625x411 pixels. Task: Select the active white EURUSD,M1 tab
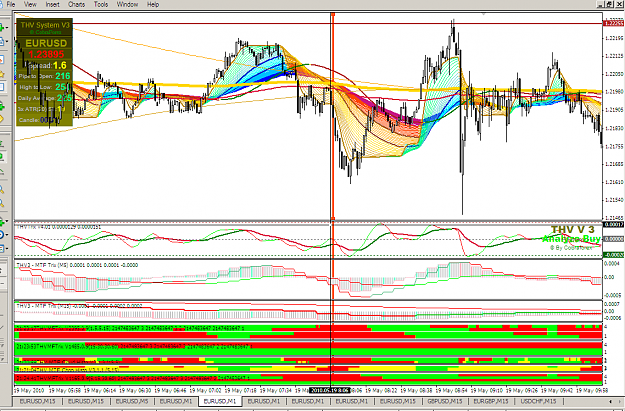click(220, 401)
